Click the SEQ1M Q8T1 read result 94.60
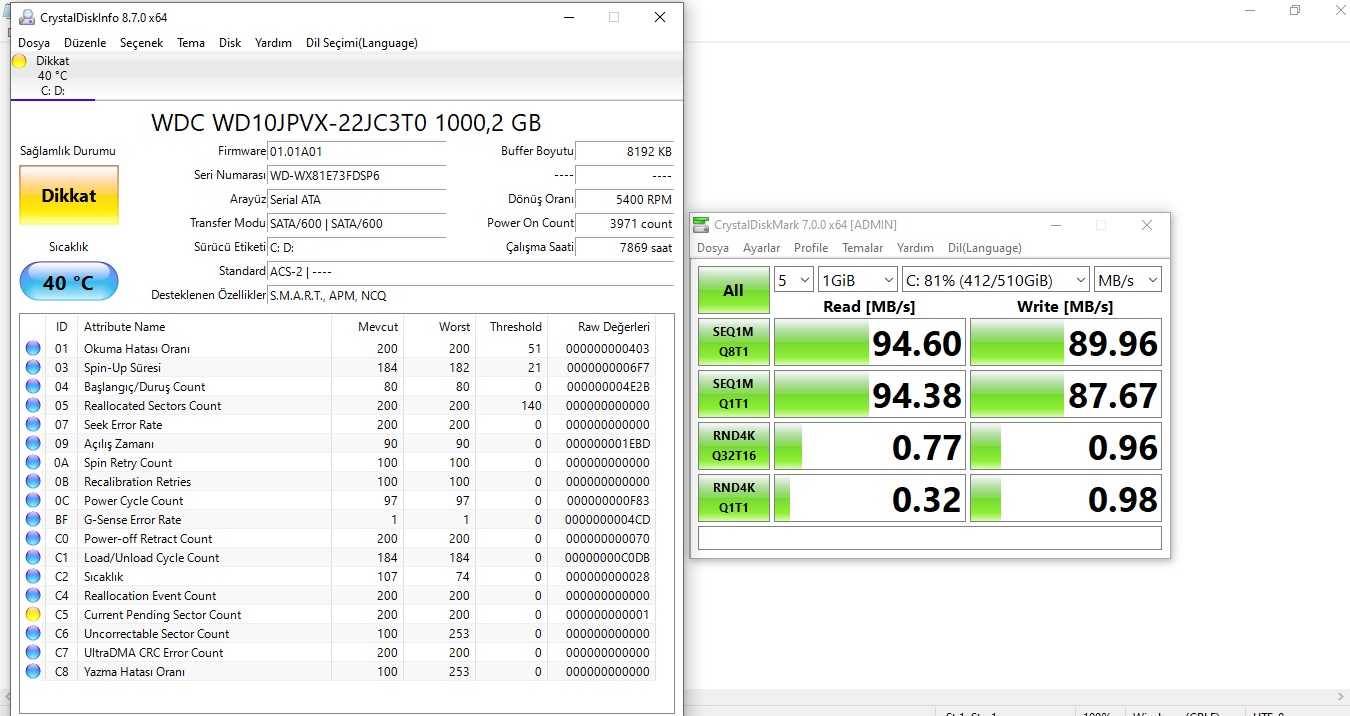 pos(870,343)
